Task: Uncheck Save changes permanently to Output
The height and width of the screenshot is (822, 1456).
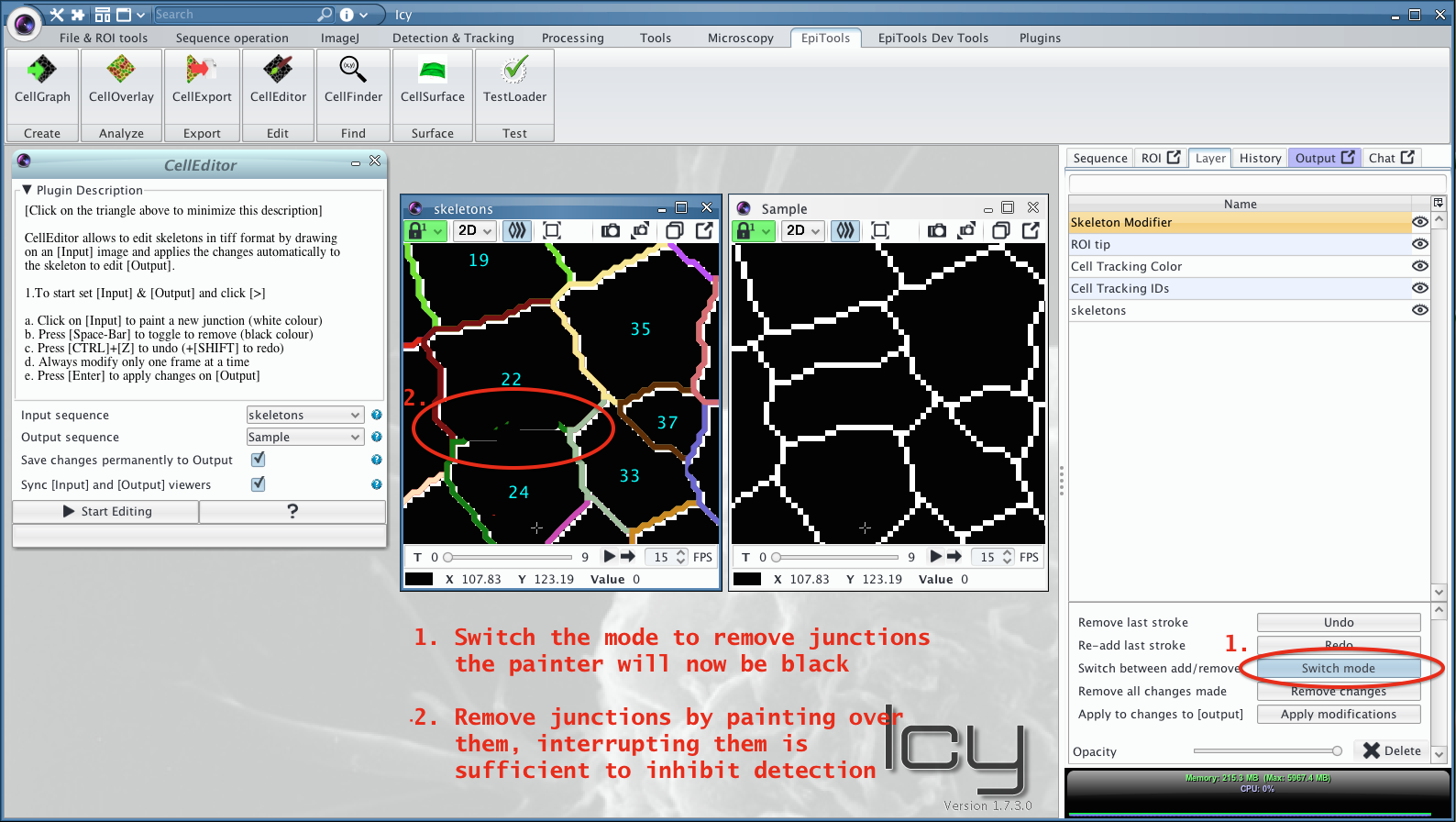Action: (259, 460)
